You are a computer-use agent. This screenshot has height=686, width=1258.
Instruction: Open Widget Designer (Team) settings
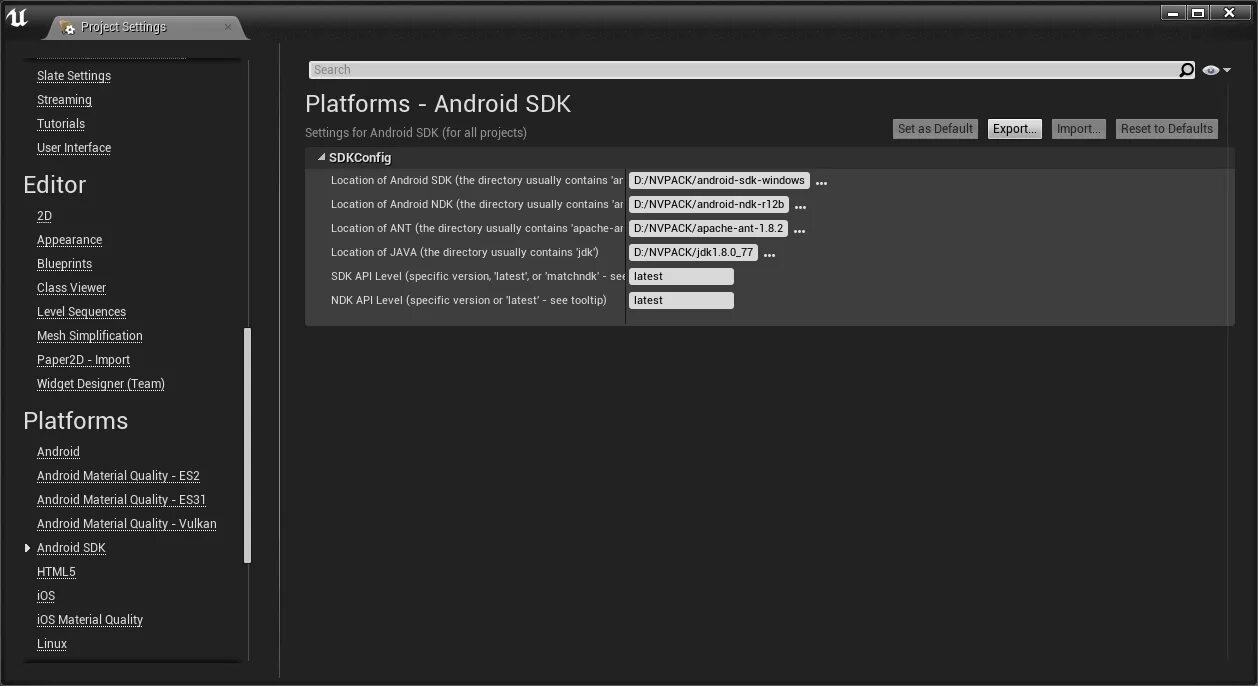(x=101, y=384)
